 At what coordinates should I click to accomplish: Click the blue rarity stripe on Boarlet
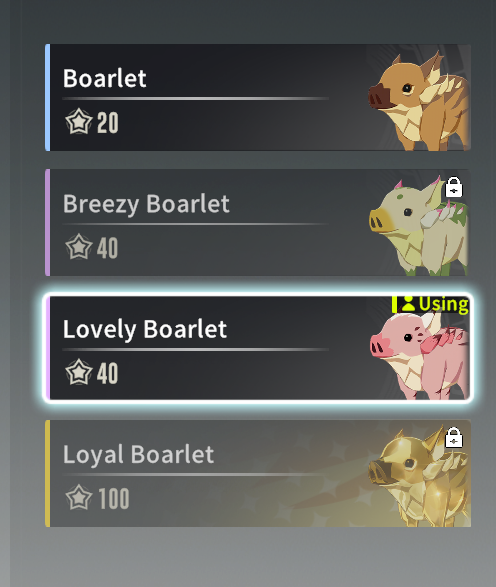[48, 97]
